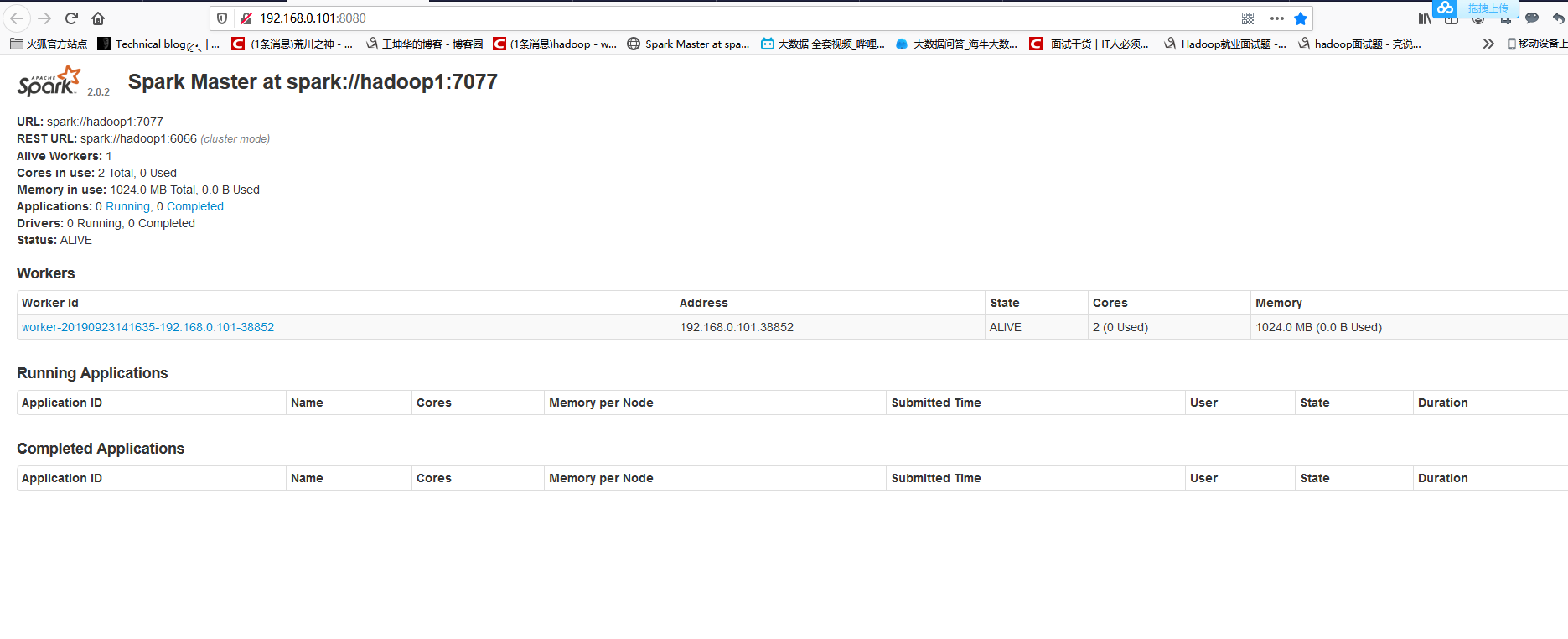Show more bookmarks with double chevron
Screen dimensions: 1568x639
point(1488,44)
